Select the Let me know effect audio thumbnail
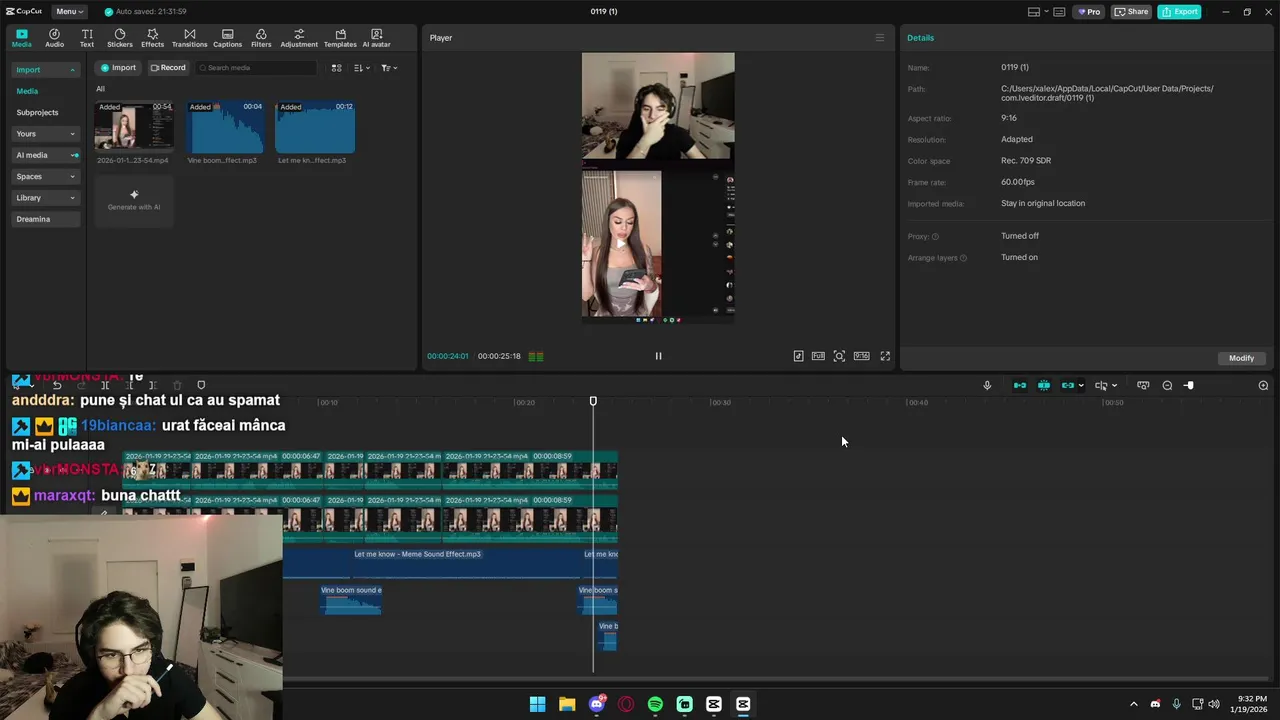Viewport: 1280px width, 720px height. pyautogui.click(x=315, y=126)
